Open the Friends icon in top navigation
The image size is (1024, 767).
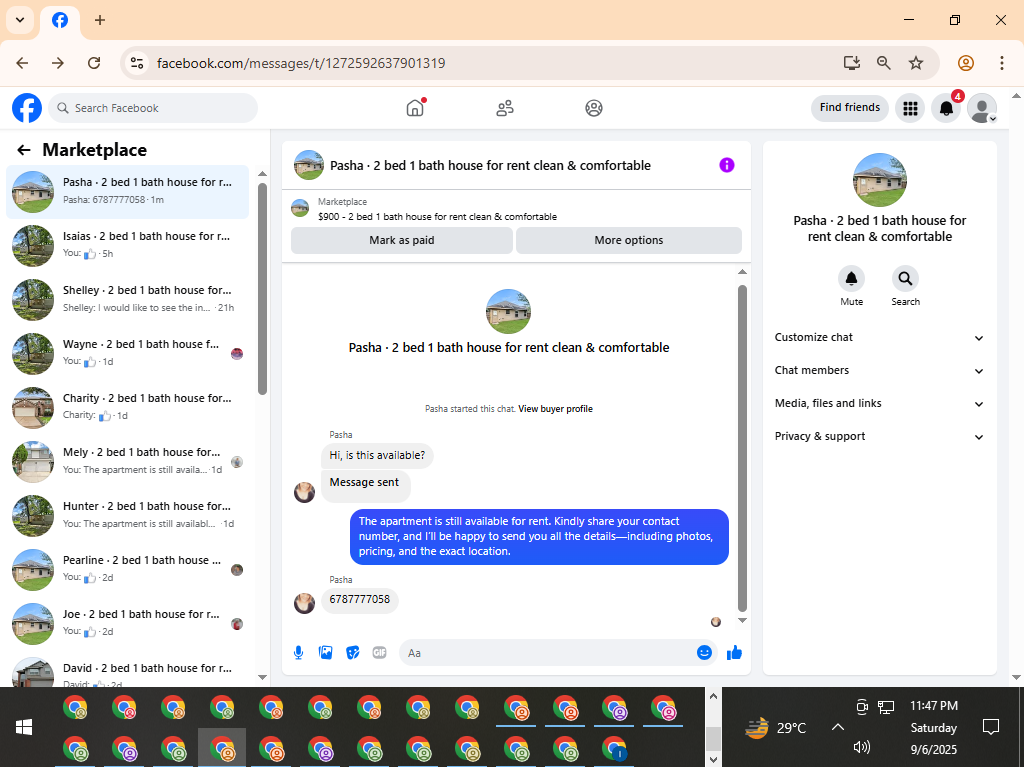(505, 108)
